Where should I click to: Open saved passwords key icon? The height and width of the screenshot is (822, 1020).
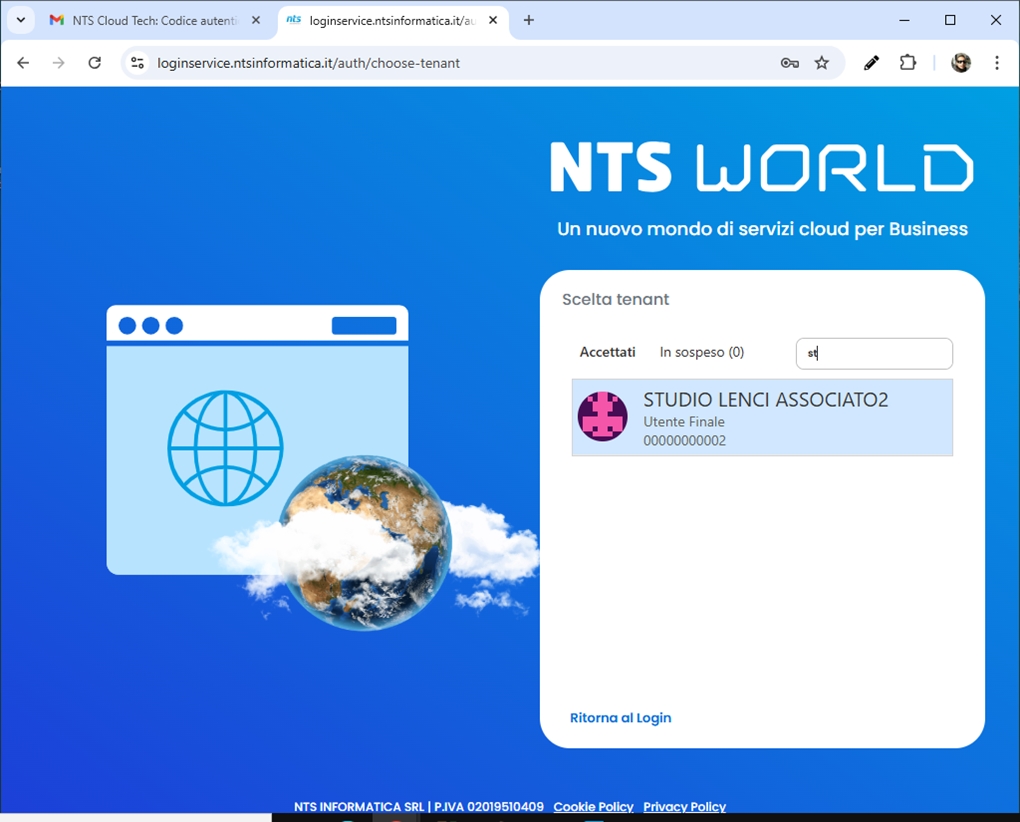click(789, 63)
